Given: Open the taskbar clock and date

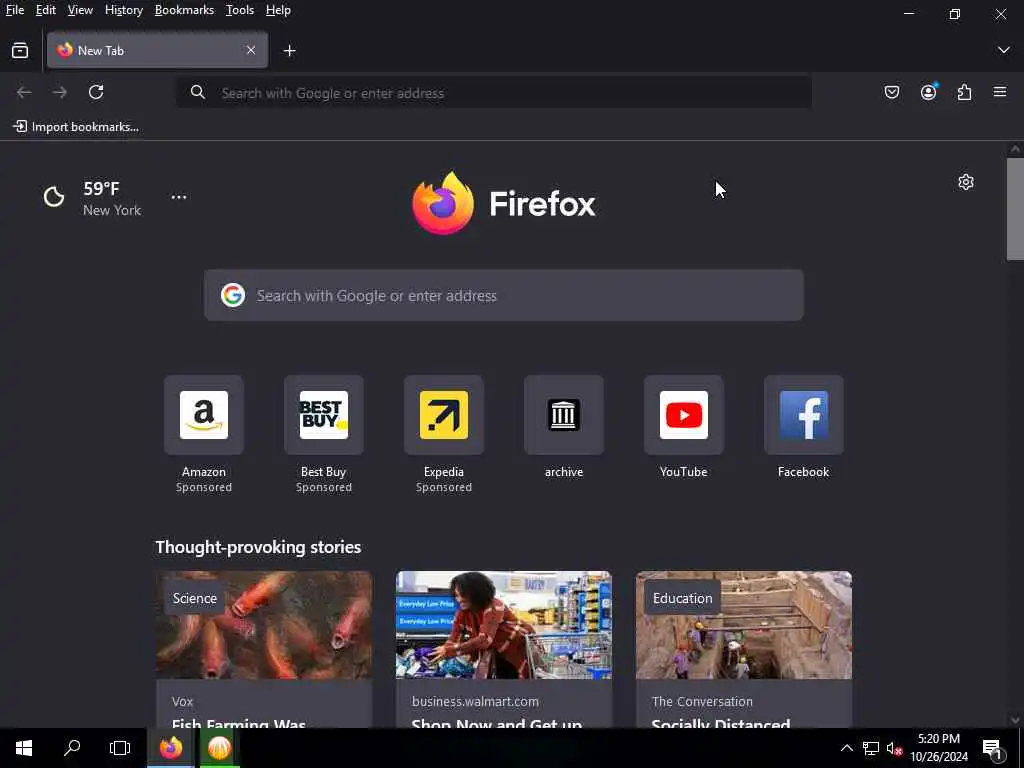Looking at the screenshot, I should click(939, 748).
